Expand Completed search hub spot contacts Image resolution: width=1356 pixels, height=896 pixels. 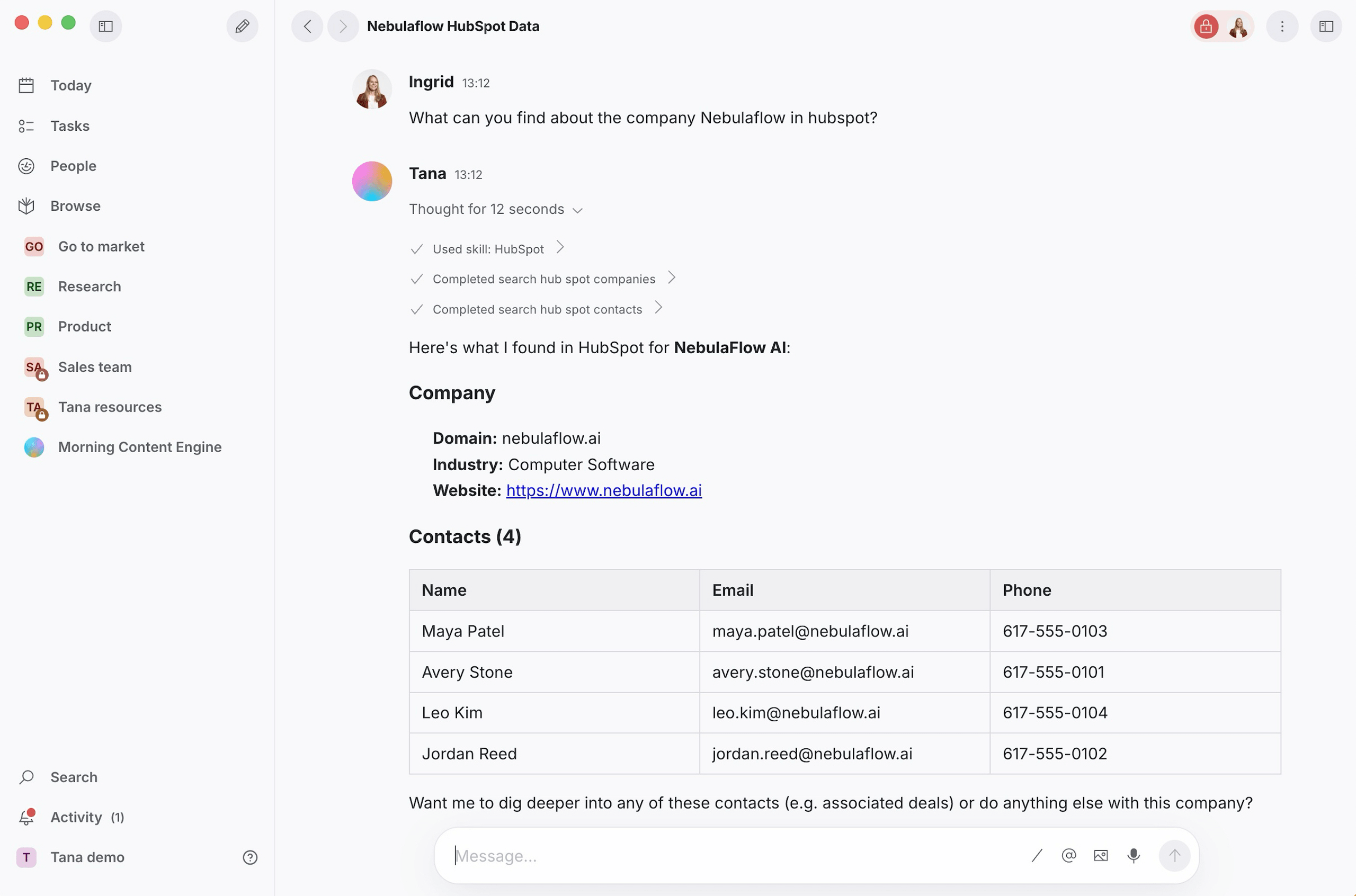tap(537, 309)
